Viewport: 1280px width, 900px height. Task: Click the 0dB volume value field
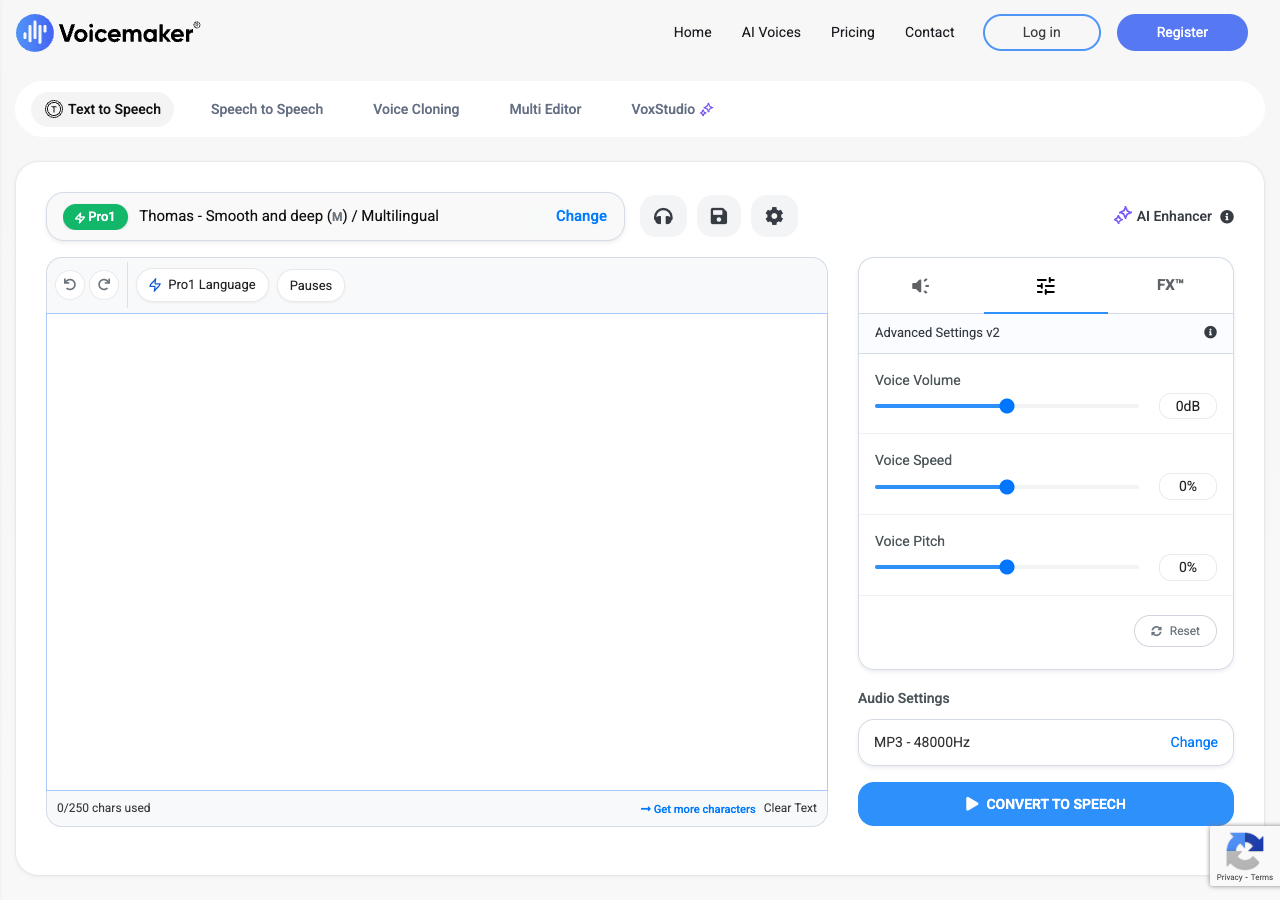pos(1188,406)
